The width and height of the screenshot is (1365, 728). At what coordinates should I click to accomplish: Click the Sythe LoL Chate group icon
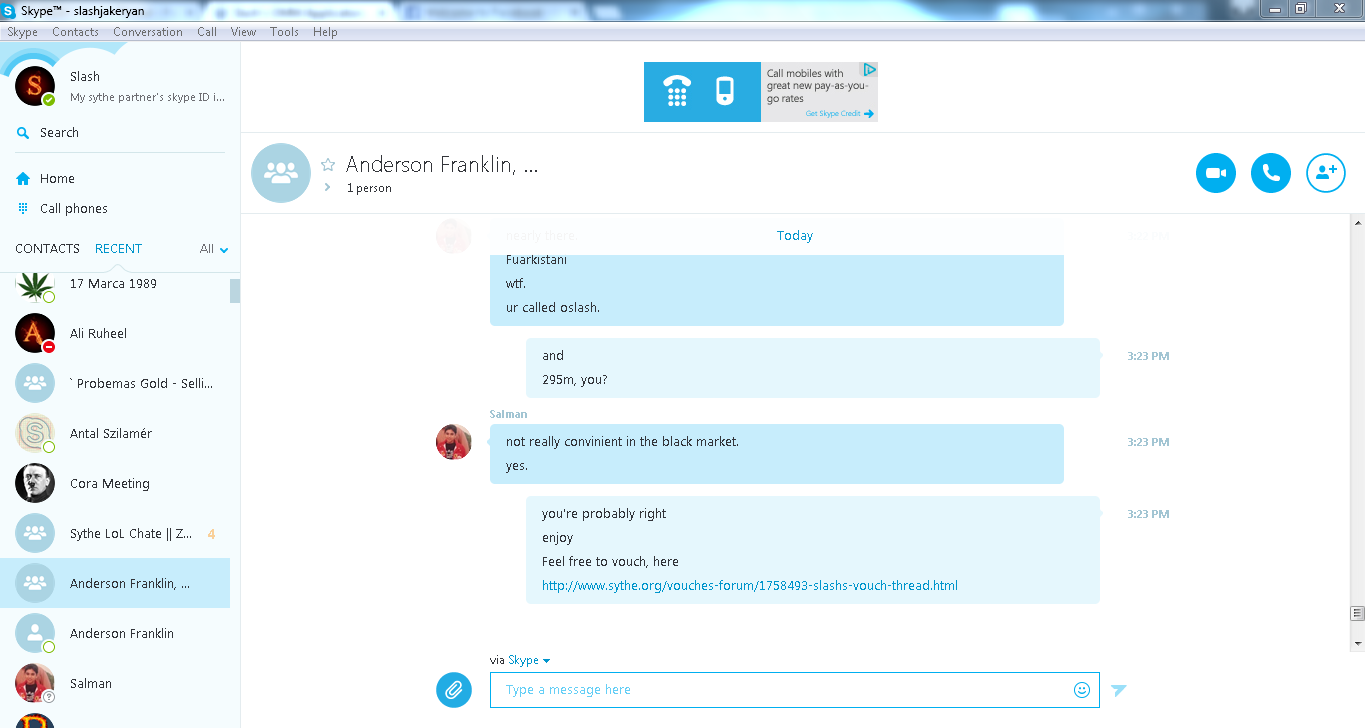(35, 533)
